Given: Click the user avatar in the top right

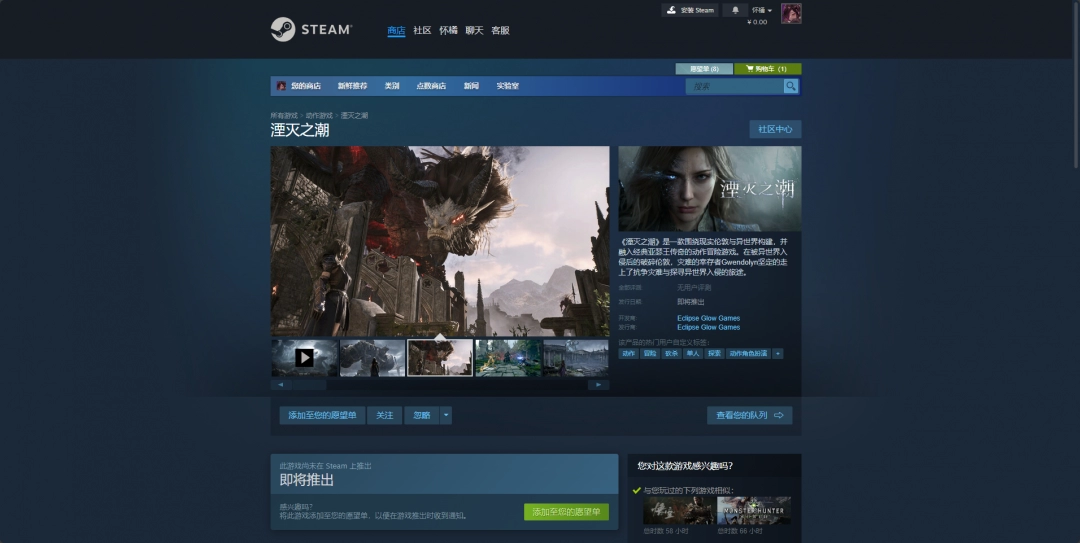Looking at the screenshot, I should 791,13.
